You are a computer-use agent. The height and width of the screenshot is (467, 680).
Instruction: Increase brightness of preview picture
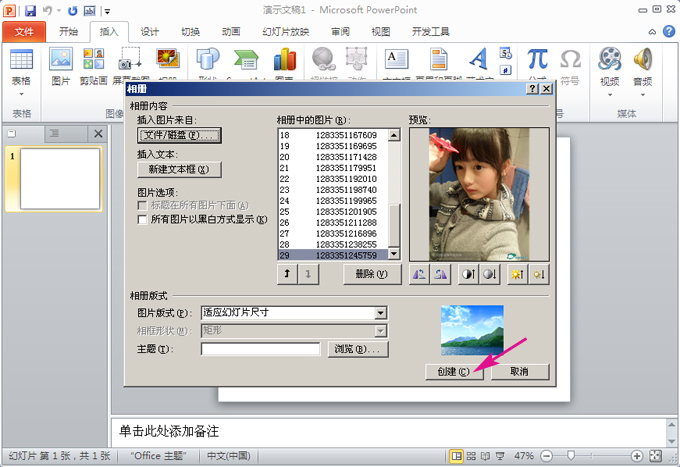coord(517,274)
